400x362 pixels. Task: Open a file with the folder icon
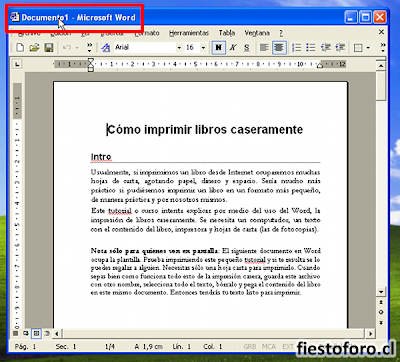tap(34, 48)
